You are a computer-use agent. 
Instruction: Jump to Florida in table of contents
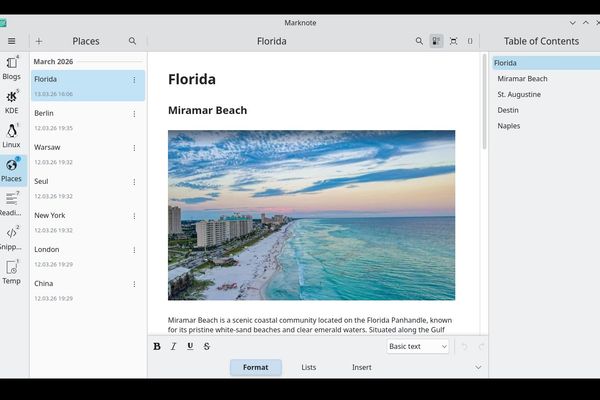[546, 63]
